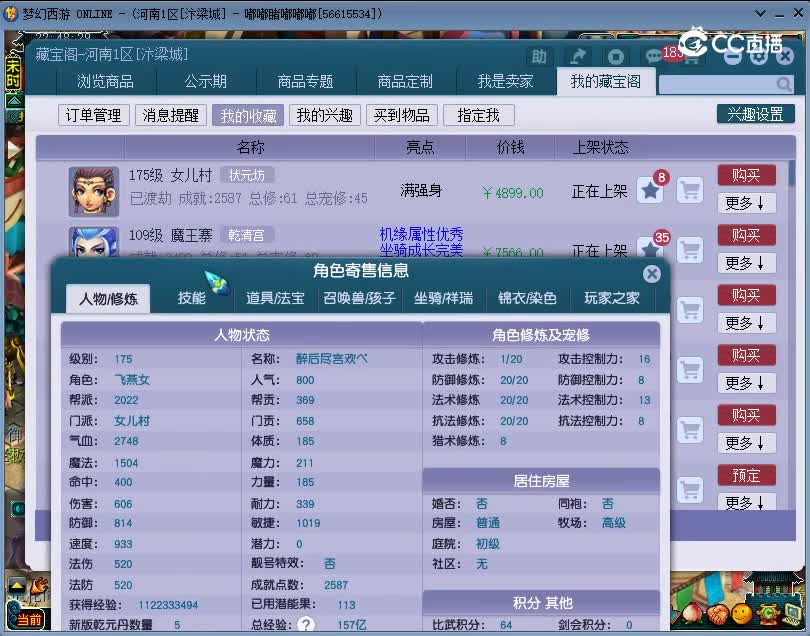Click the 魔王寨 character avatar thumbnail

[94, 242]
